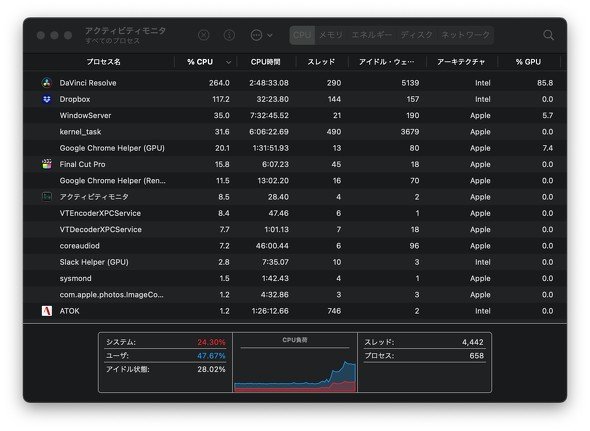Sort by the % GPU column header
Image resolution: width=590 pixels, height=431 pixels.
point(528,62)
